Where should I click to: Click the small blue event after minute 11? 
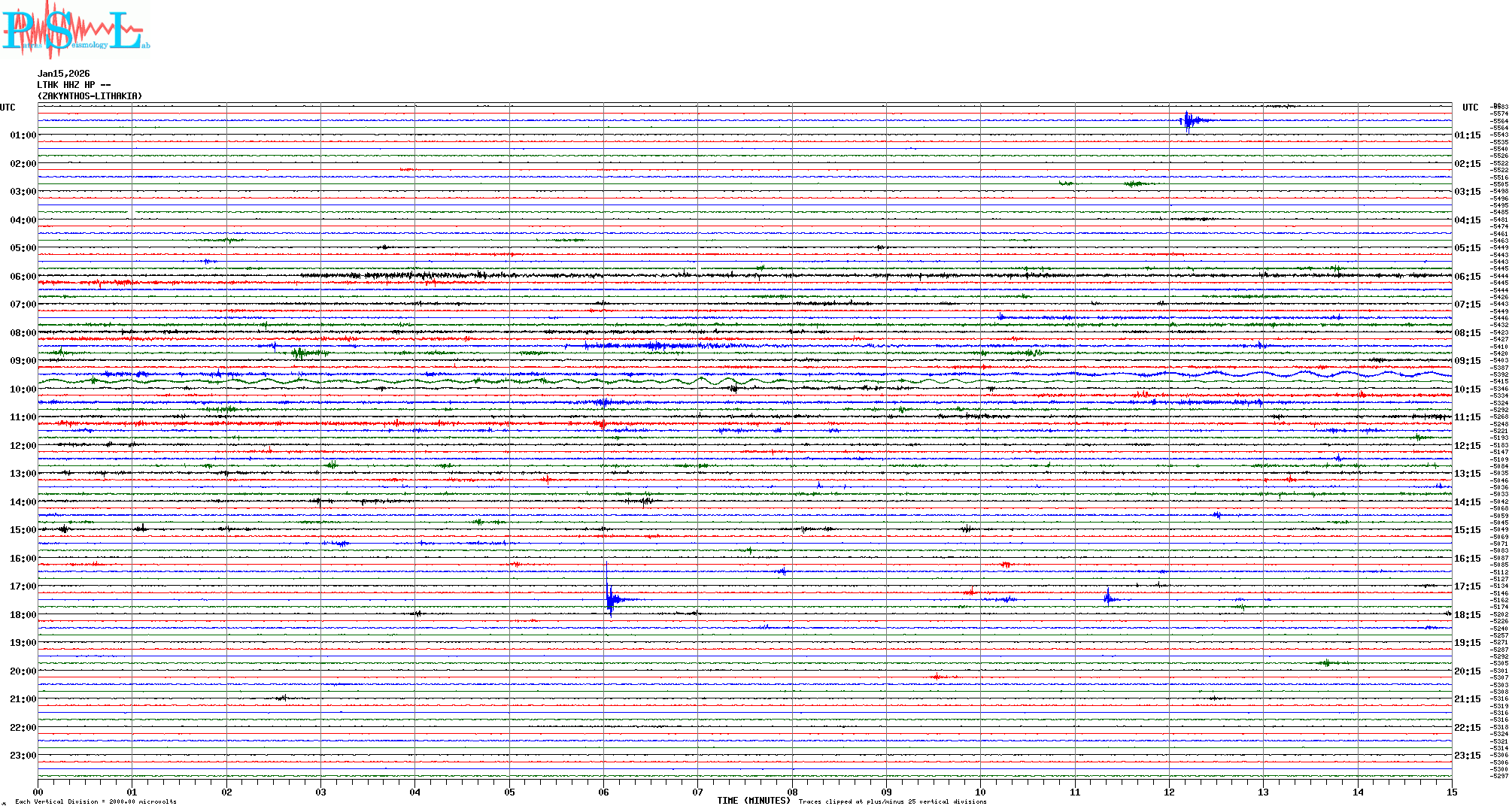(1109, 598)
